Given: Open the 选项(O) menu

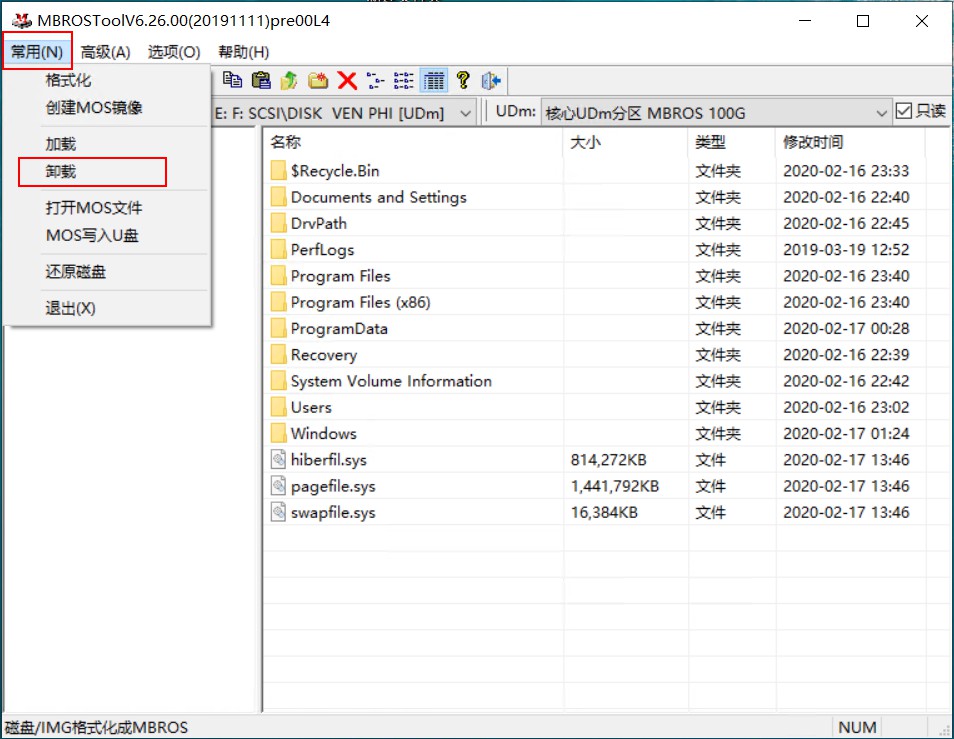Looking at the screenshot, I should tap(171, 51).
